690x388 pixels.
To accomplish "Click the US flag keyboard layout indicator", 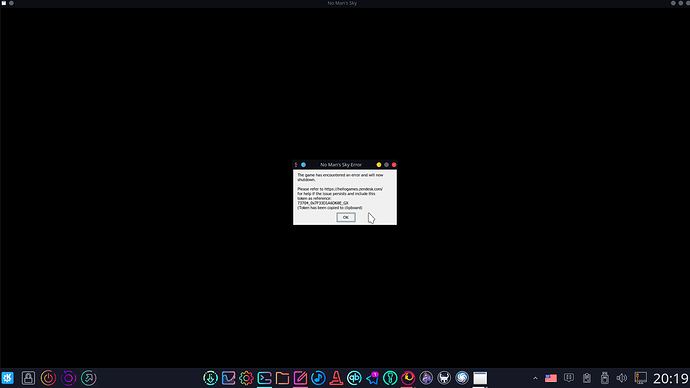I will click(x=551, y=378).
